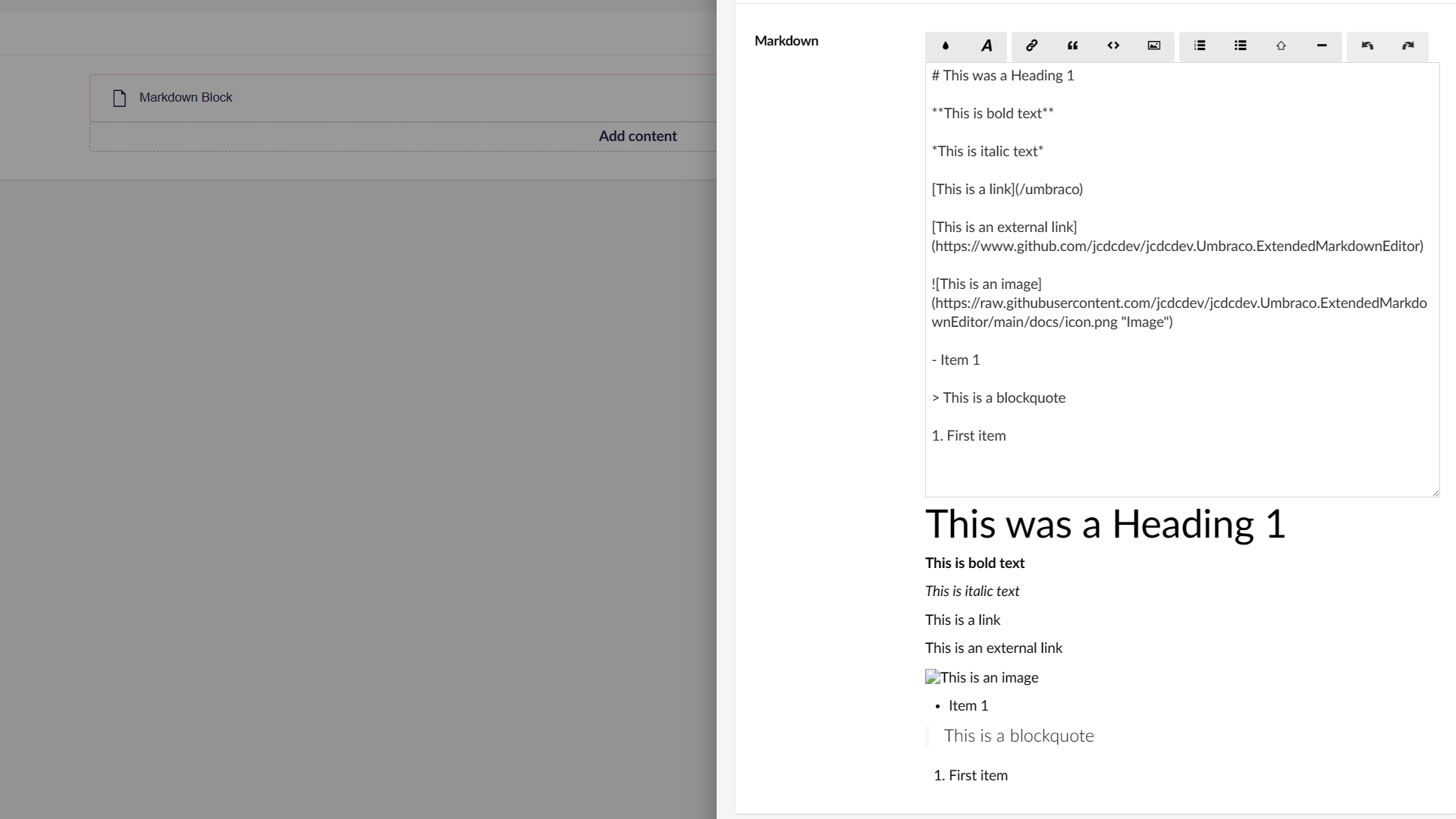The height and width of the screenshot is (819, 1456).
Task: Click inside the markdown editor textarea
Action: [1175, 303]
